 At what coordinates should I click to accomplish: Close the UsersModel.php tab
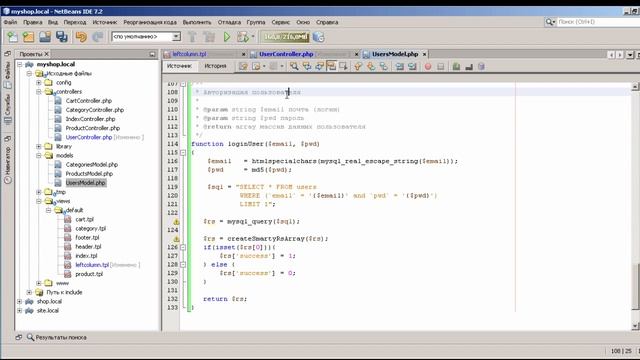[x=424, y=54]
